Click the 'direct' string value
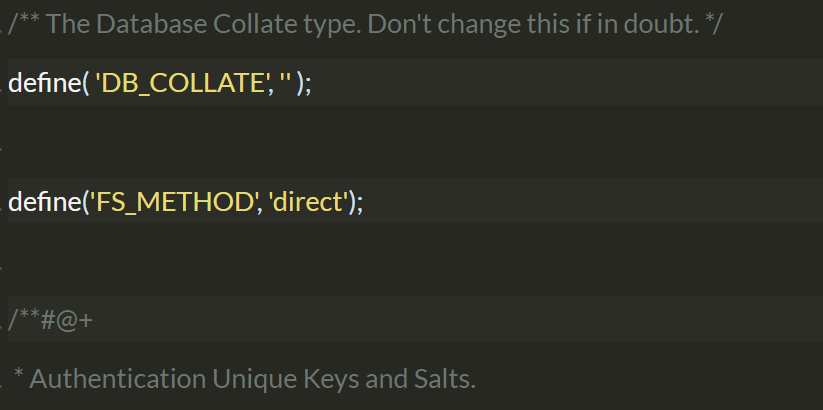This screenshot has height=410, width=823. [x=309, y=202]
